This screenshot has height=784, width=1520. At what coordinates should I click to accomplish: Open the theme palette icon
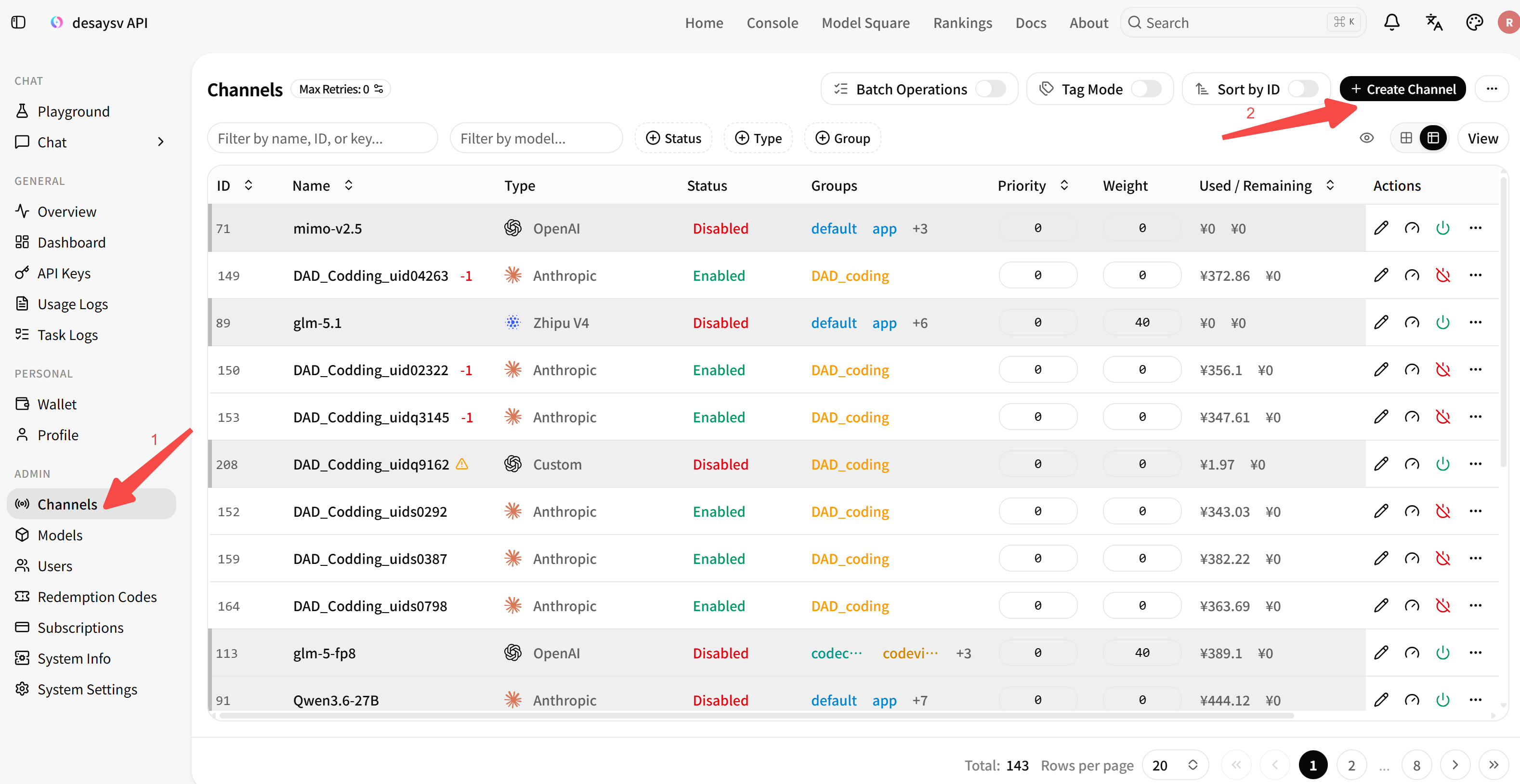[x=1474, y=23]
